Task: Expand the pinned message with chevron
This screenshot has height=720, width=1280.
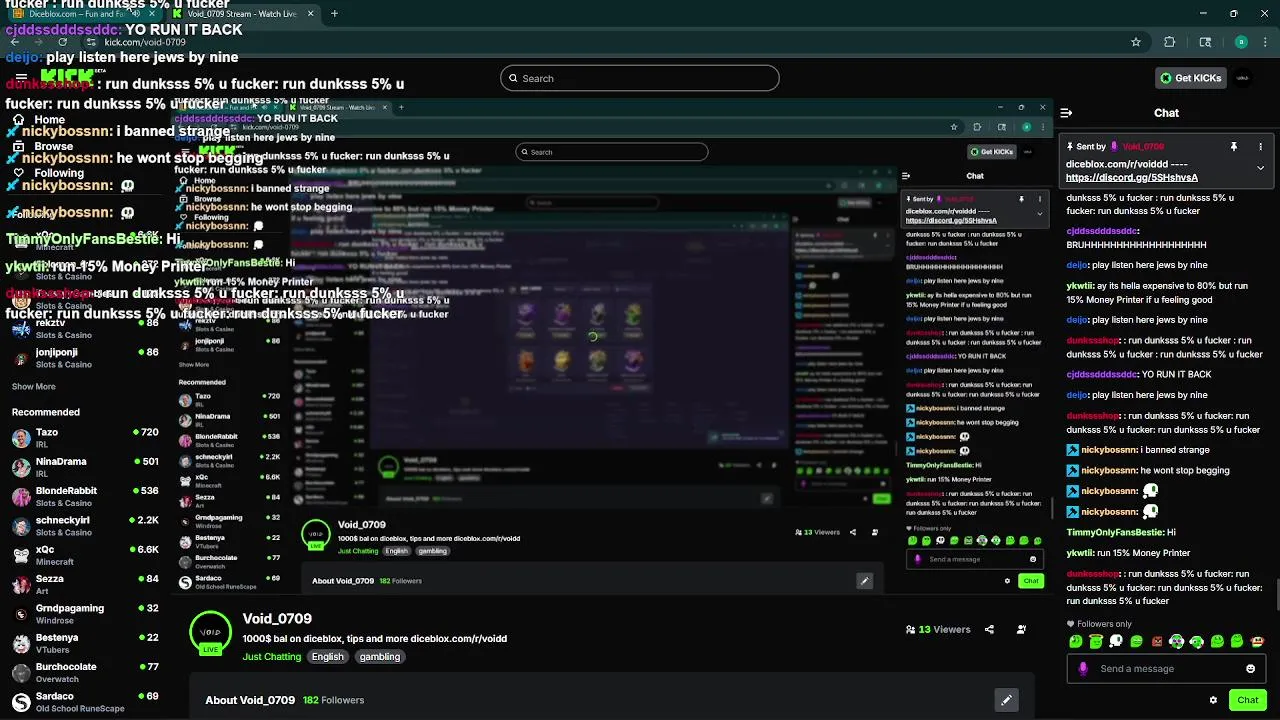Action: (1260, 168)
